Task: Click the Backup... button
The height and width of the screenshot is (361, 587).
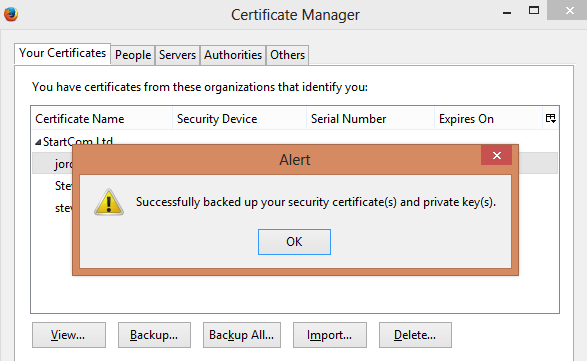Action: [154, 335]
